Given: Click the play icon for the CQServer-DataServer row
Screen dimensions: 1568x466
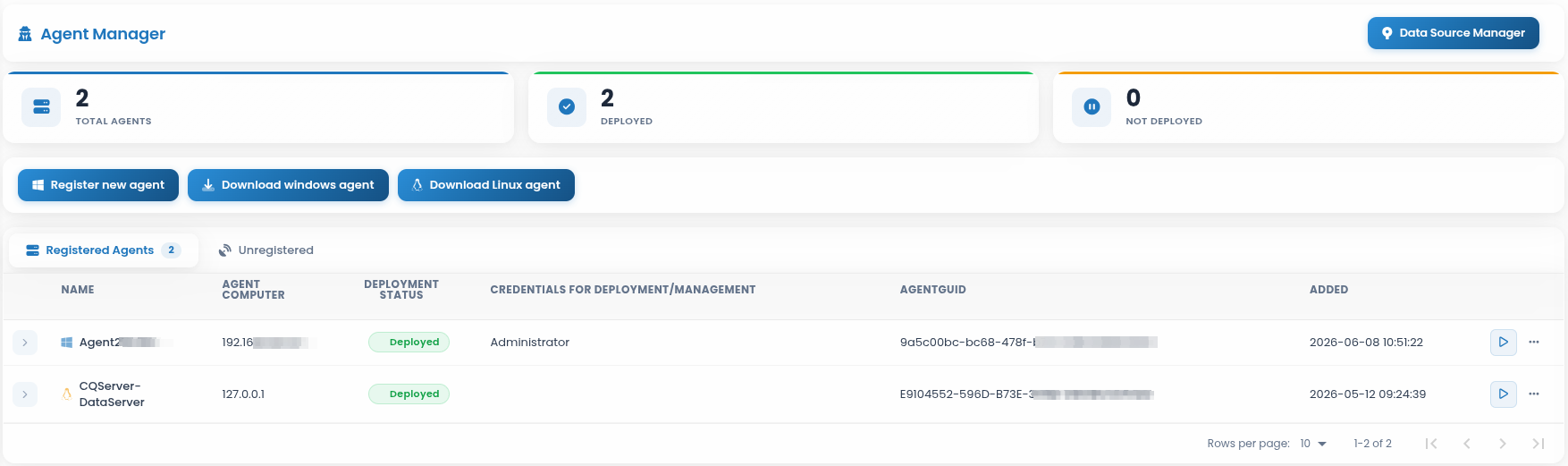Looking at the screenshot, I should [x=1503, y=394].
